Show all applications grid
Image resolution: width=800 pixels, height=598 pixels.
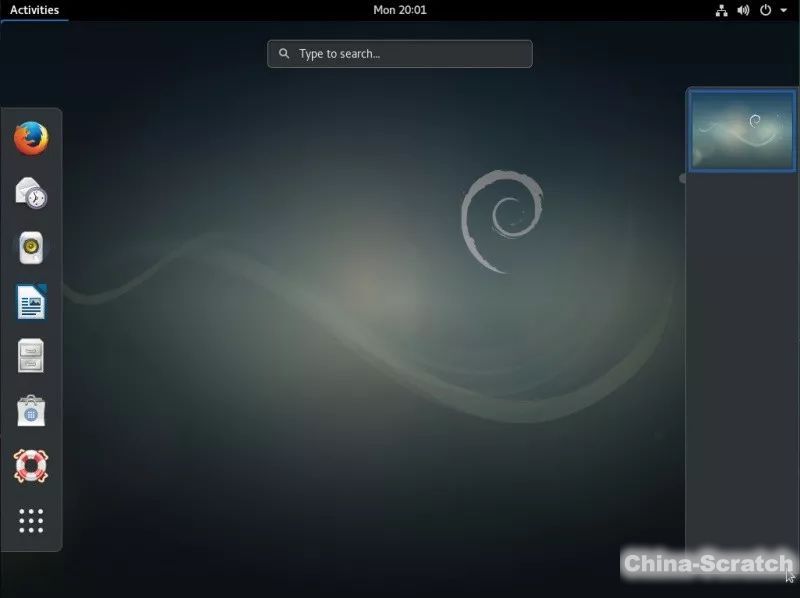pyautogui.click(x=31, y=520)
